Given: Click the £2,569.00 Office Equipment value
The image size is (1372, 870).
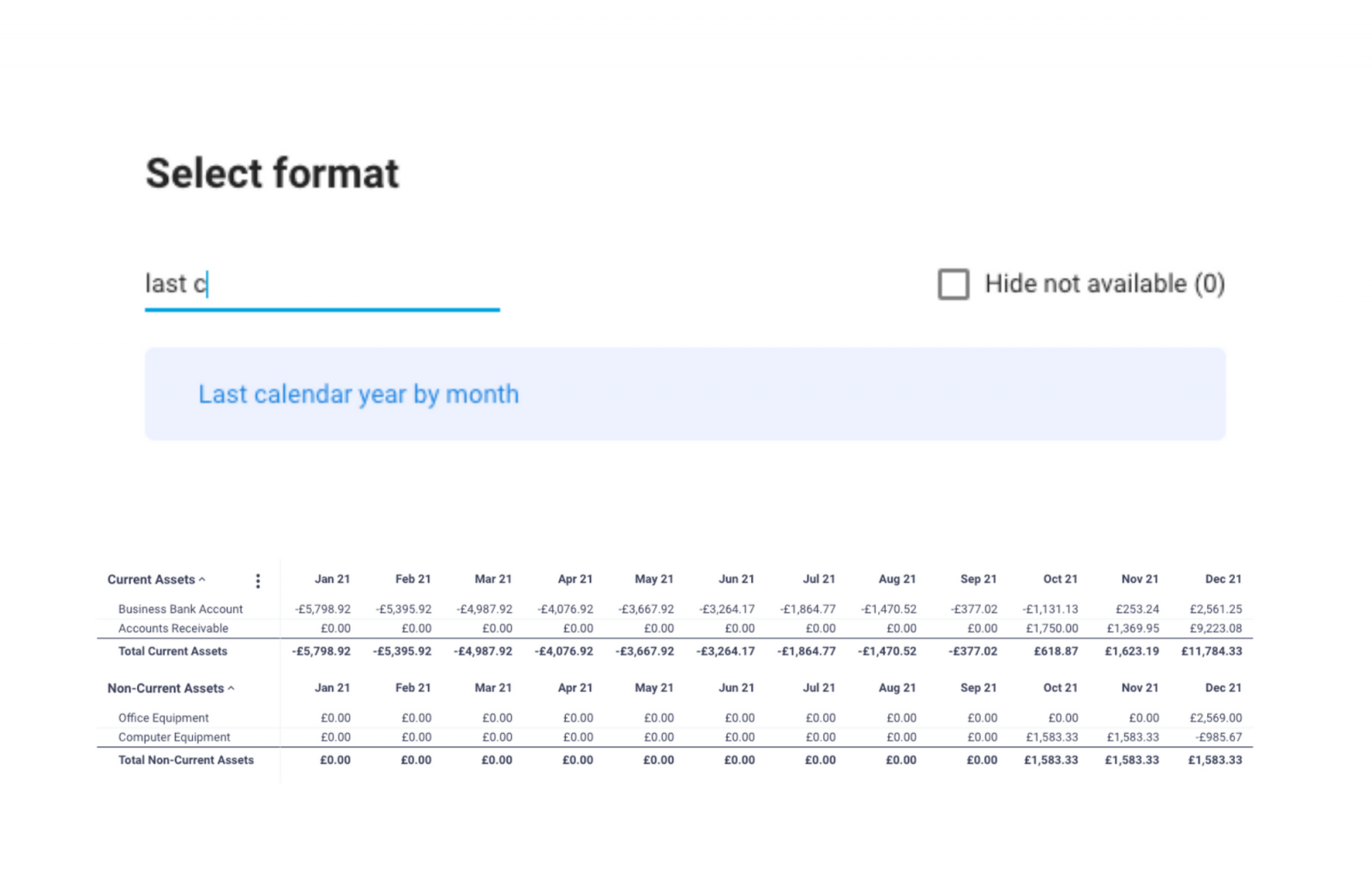Looking at the screenshot, I should pos(1215,718).
